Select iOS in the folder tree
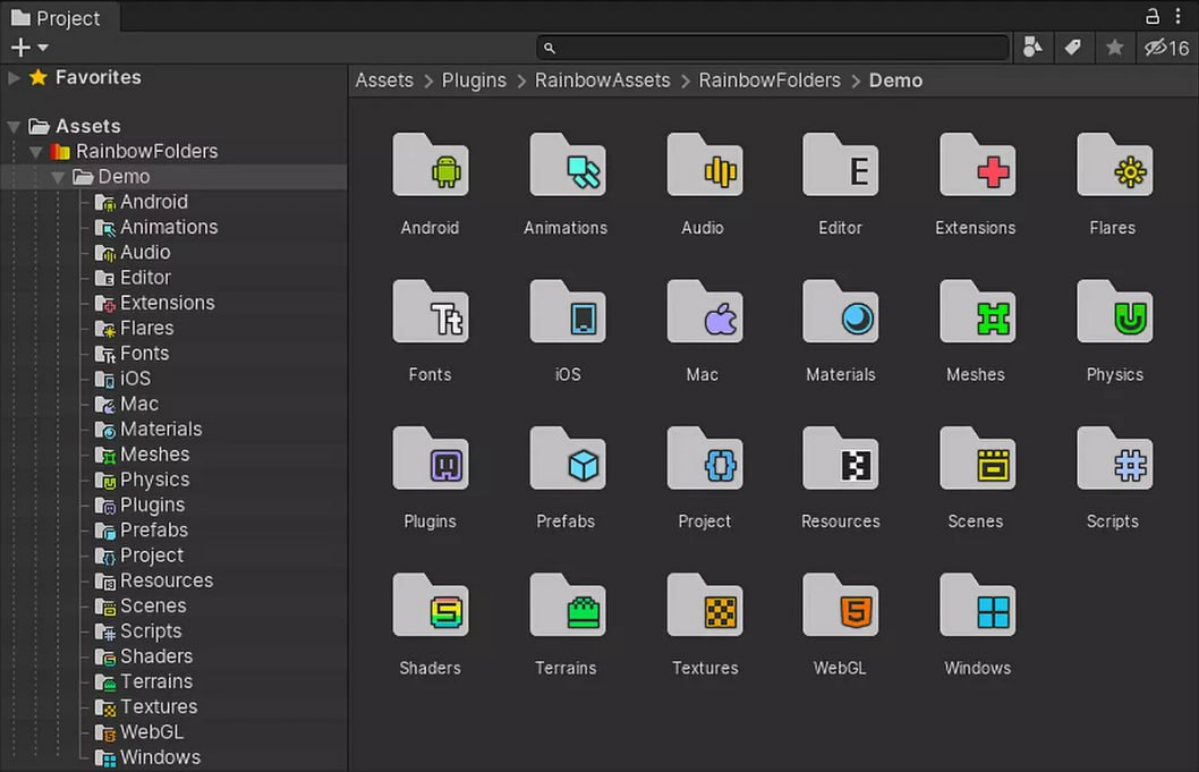The height and width of the screenshot is (772, 1199). [135, 378]
